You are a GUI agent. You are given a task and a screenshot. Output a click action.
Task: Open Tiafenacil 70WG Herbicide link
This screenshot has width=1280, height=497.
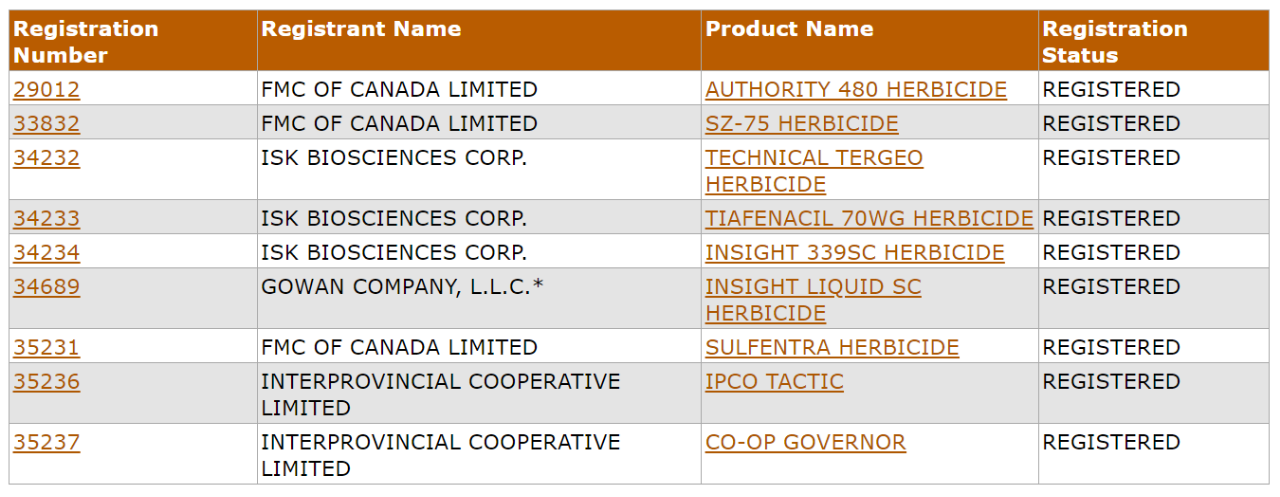[869, 218]
